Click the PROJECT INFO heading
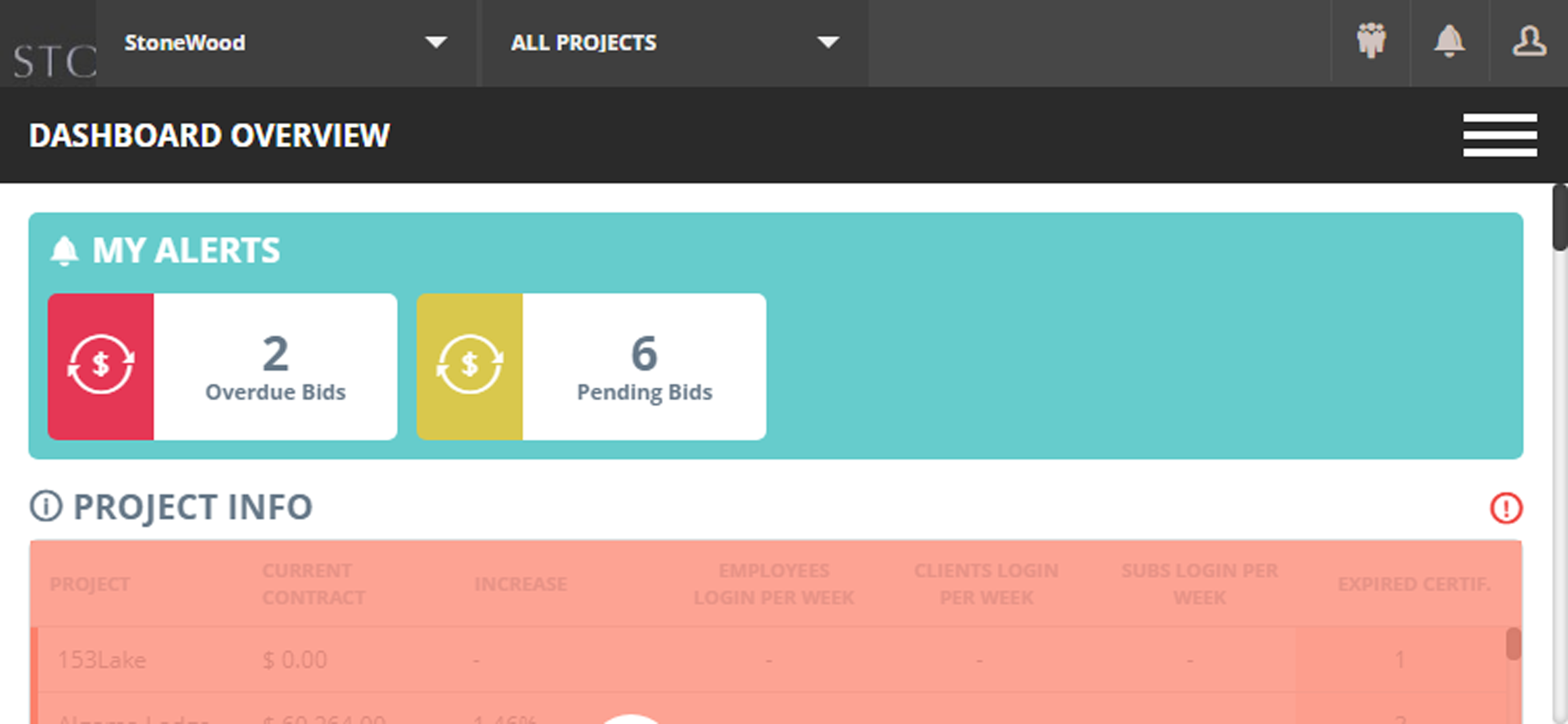The height and width of the screenshot is (724, 1568). (193, 506)
